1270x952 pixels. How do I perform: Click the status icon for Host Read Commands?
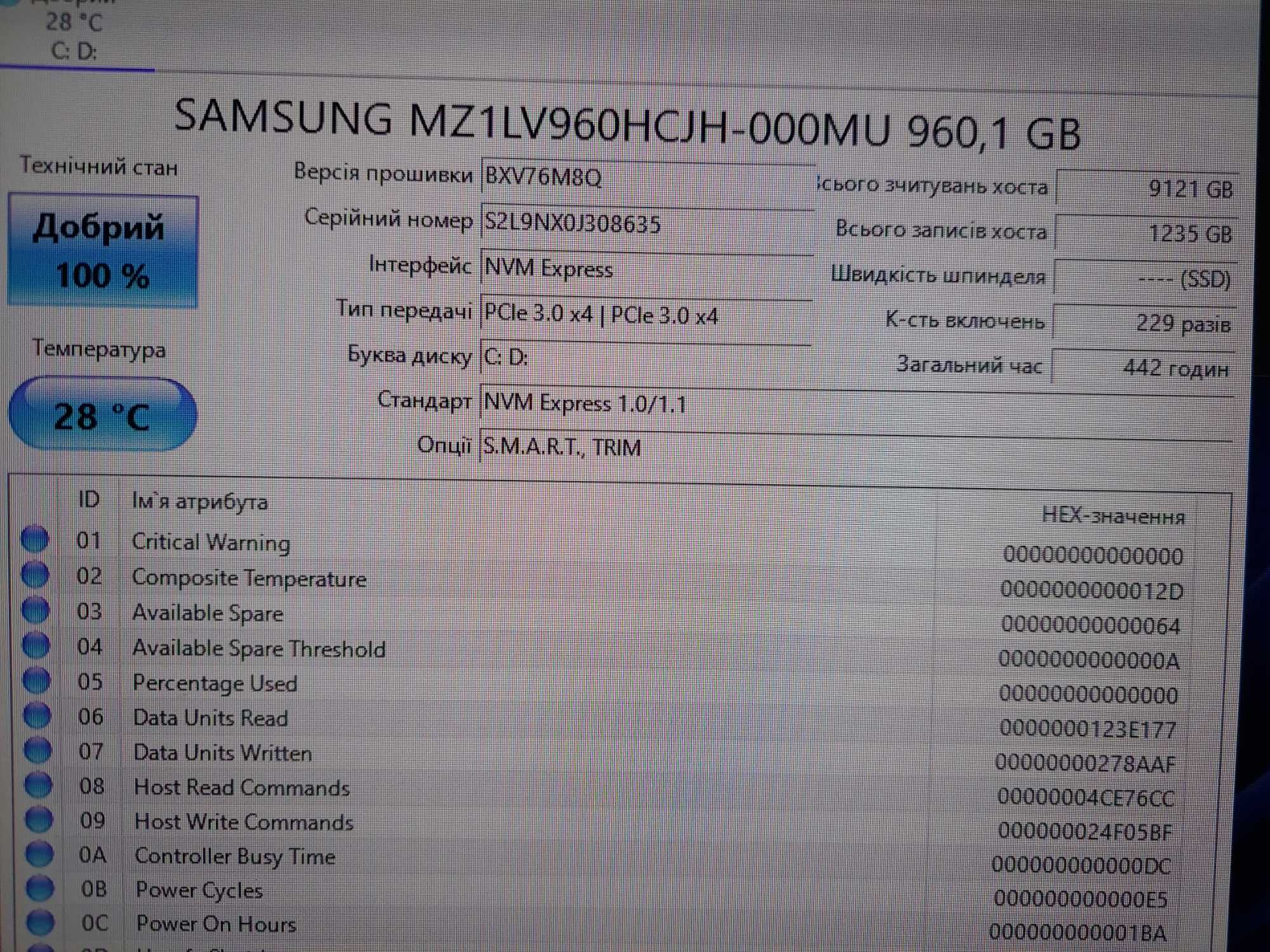39,784
